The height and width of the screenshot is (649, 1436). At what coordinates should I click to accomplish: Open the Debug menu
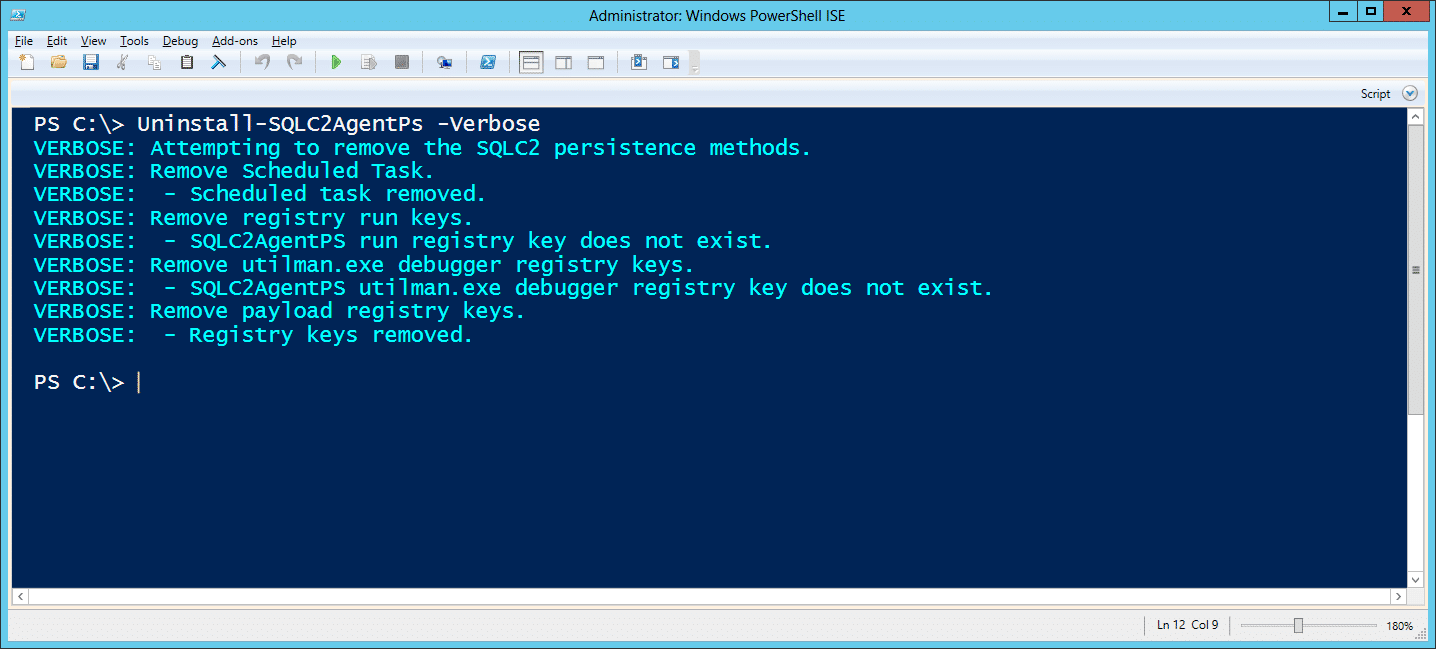(180, 41)
